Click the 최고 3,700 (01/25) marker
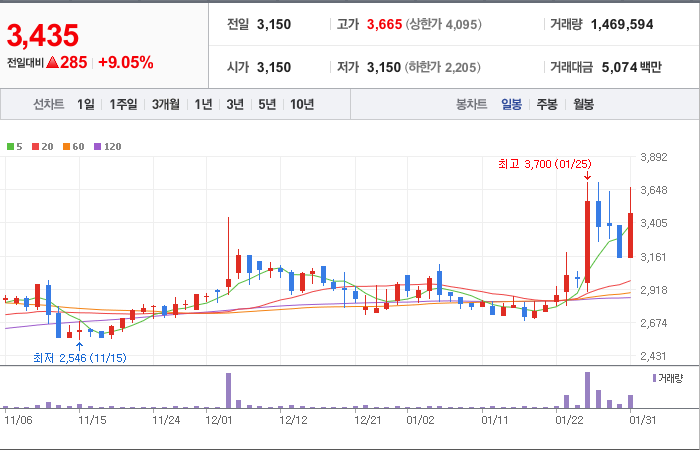 click(545, 164)
